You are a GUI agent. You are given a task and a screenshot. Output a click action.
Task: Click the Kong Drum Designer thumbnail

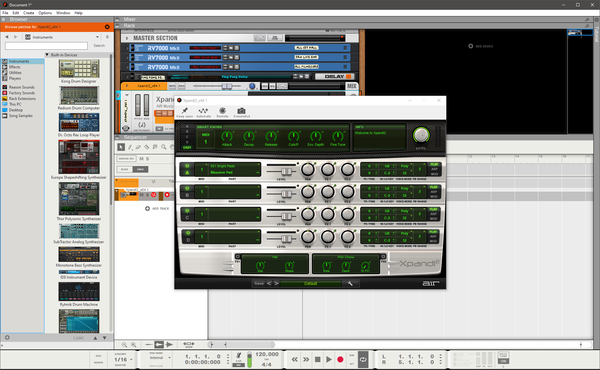pos(79,69)
